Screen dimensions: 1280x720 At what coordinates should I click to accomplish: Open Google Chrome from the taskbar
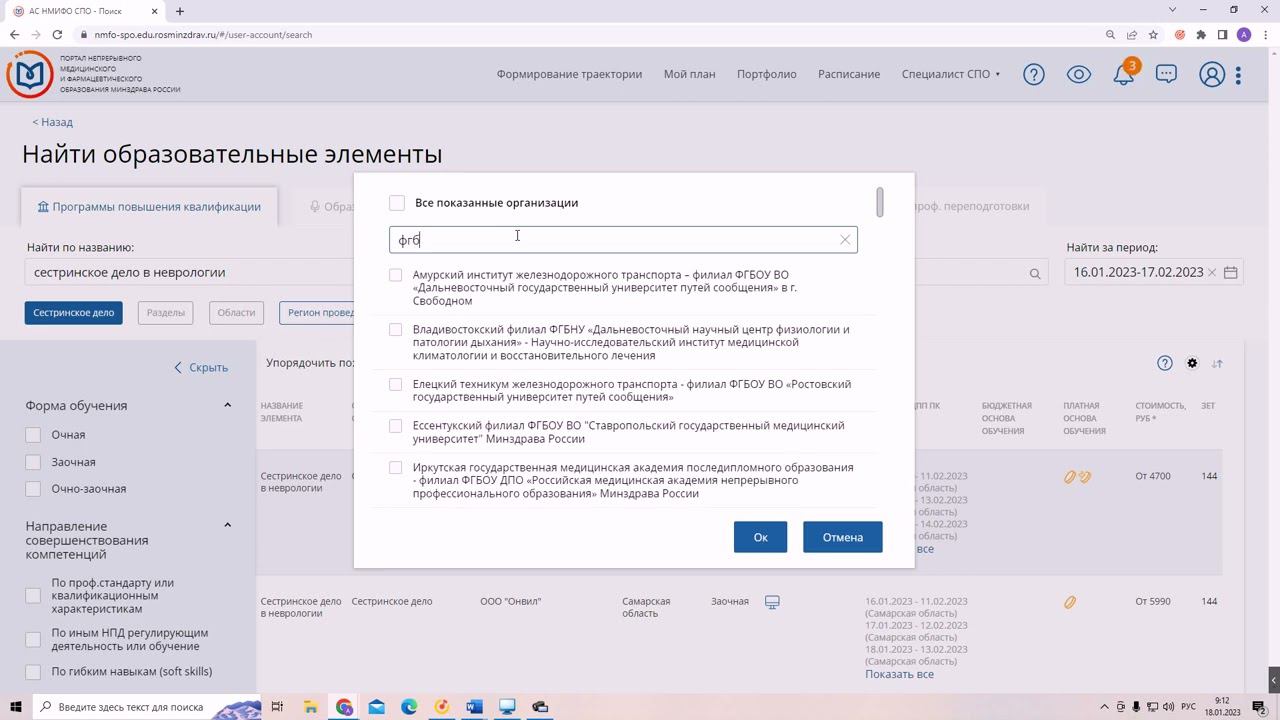344,707
